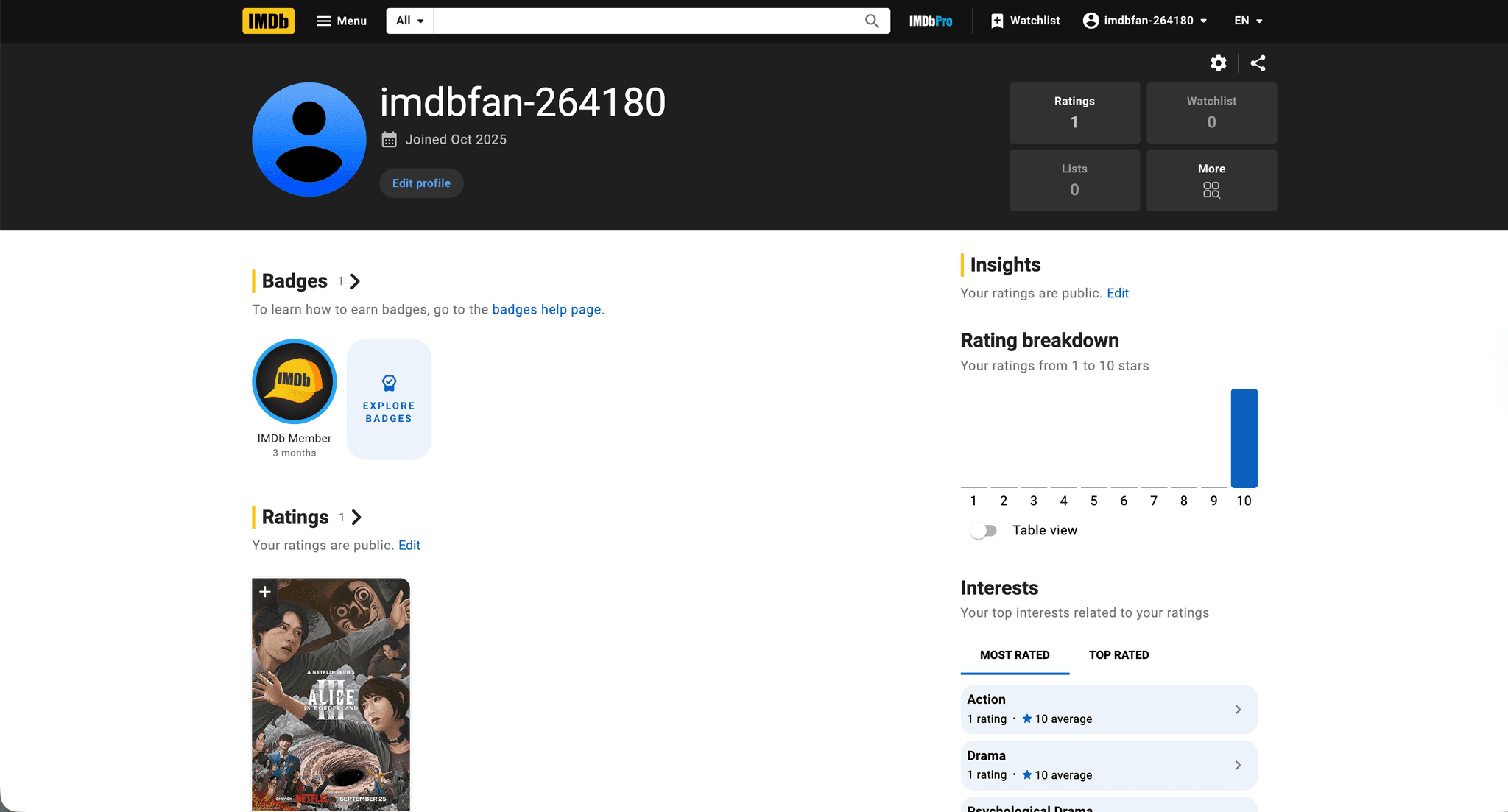Open the hamburger Menu

342,21
